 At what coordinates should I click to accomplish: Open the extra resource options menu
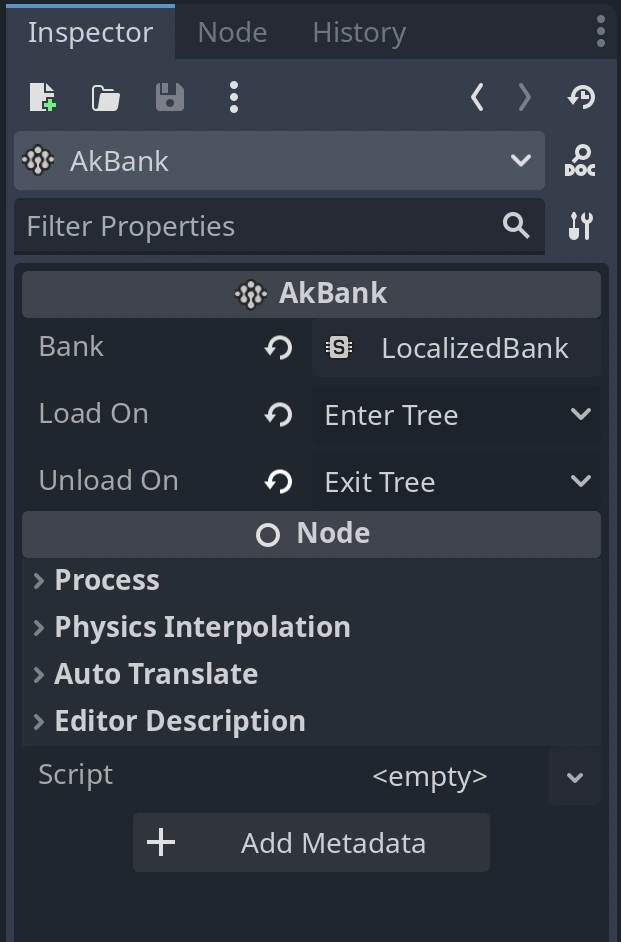233,97
